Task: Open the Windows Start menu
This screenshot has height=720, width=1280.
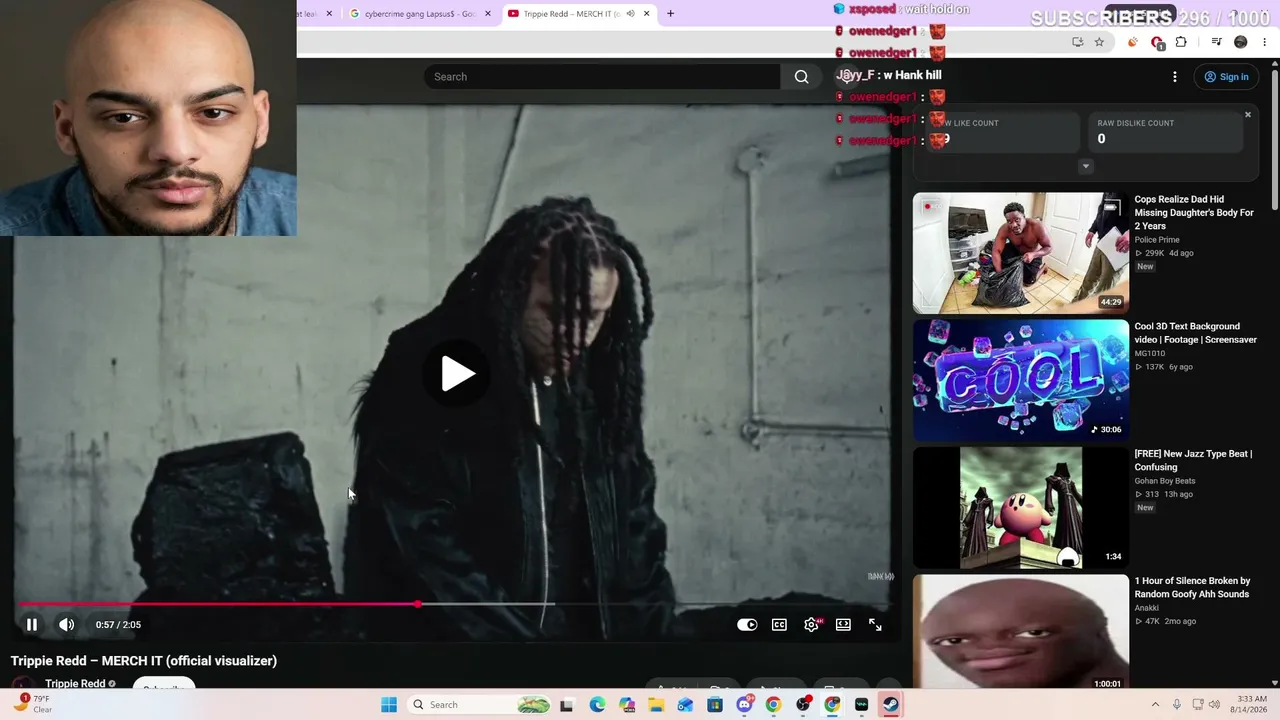Action: (389, 705)
